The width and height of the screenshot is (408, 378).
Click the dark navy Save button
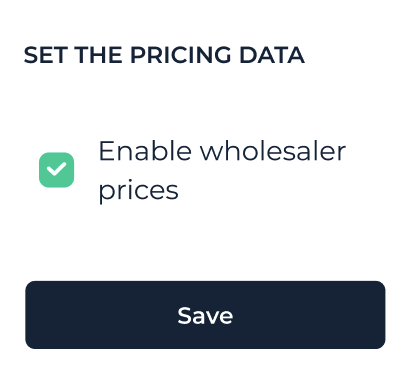205,315
